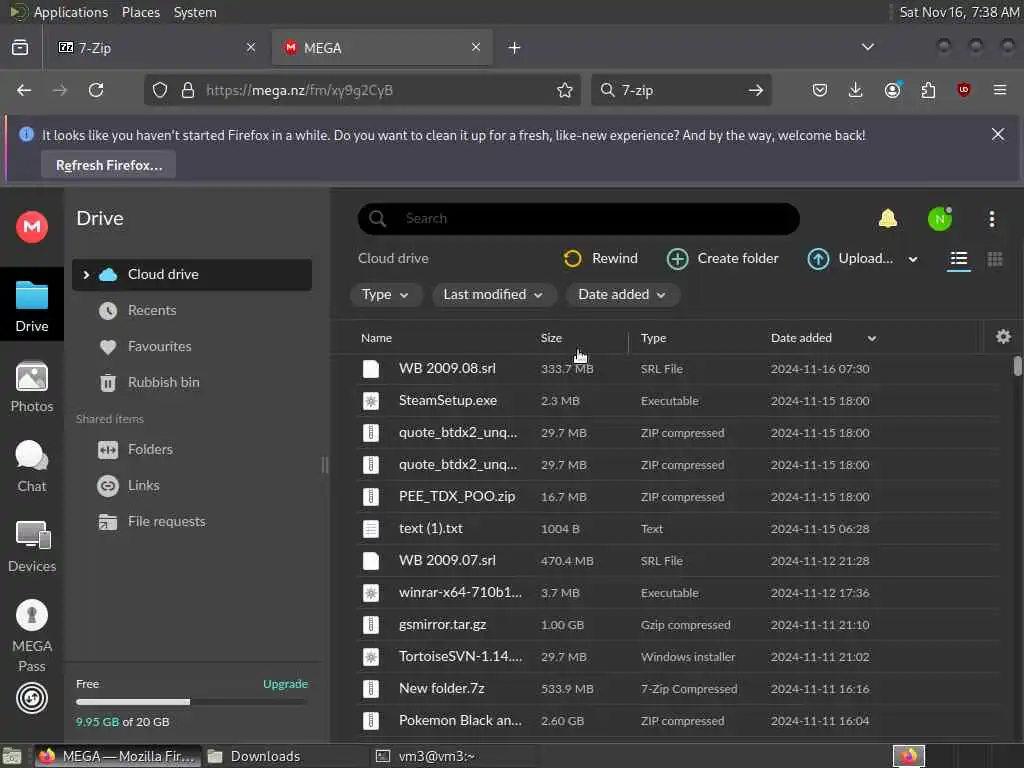Click the transfers sync icon at sidebar bottom
The height and width of the screenshot is (768, 1024).
[x=31, y=698]
